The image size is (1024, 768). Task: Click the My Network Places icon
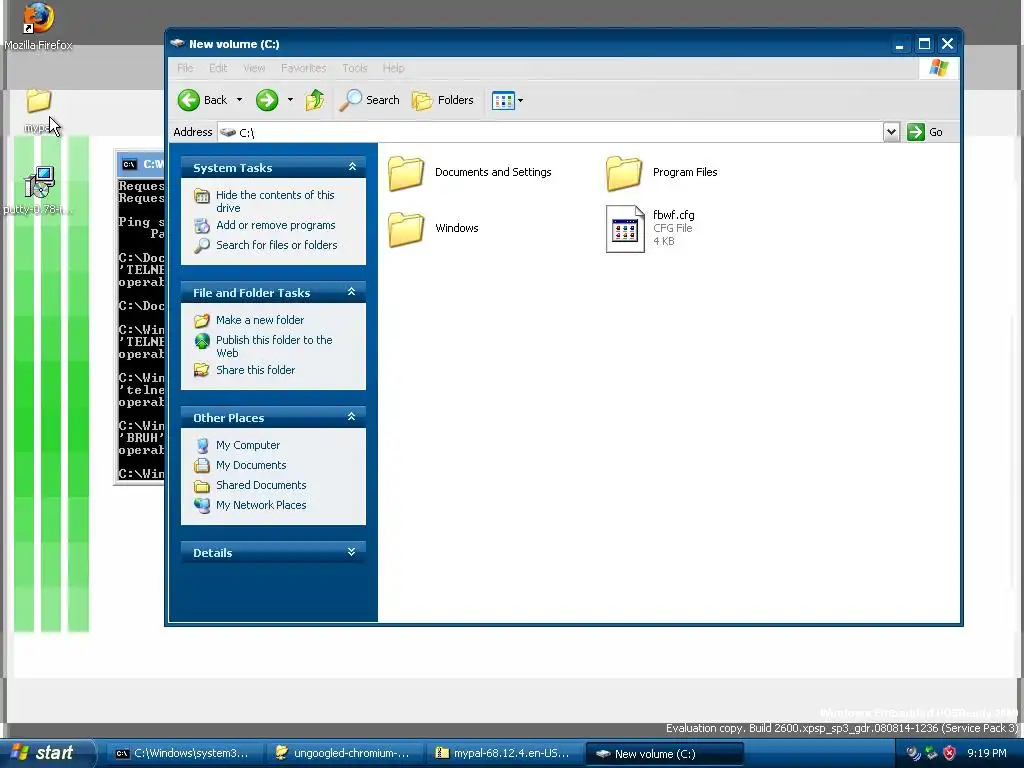(x=202, y=505)
